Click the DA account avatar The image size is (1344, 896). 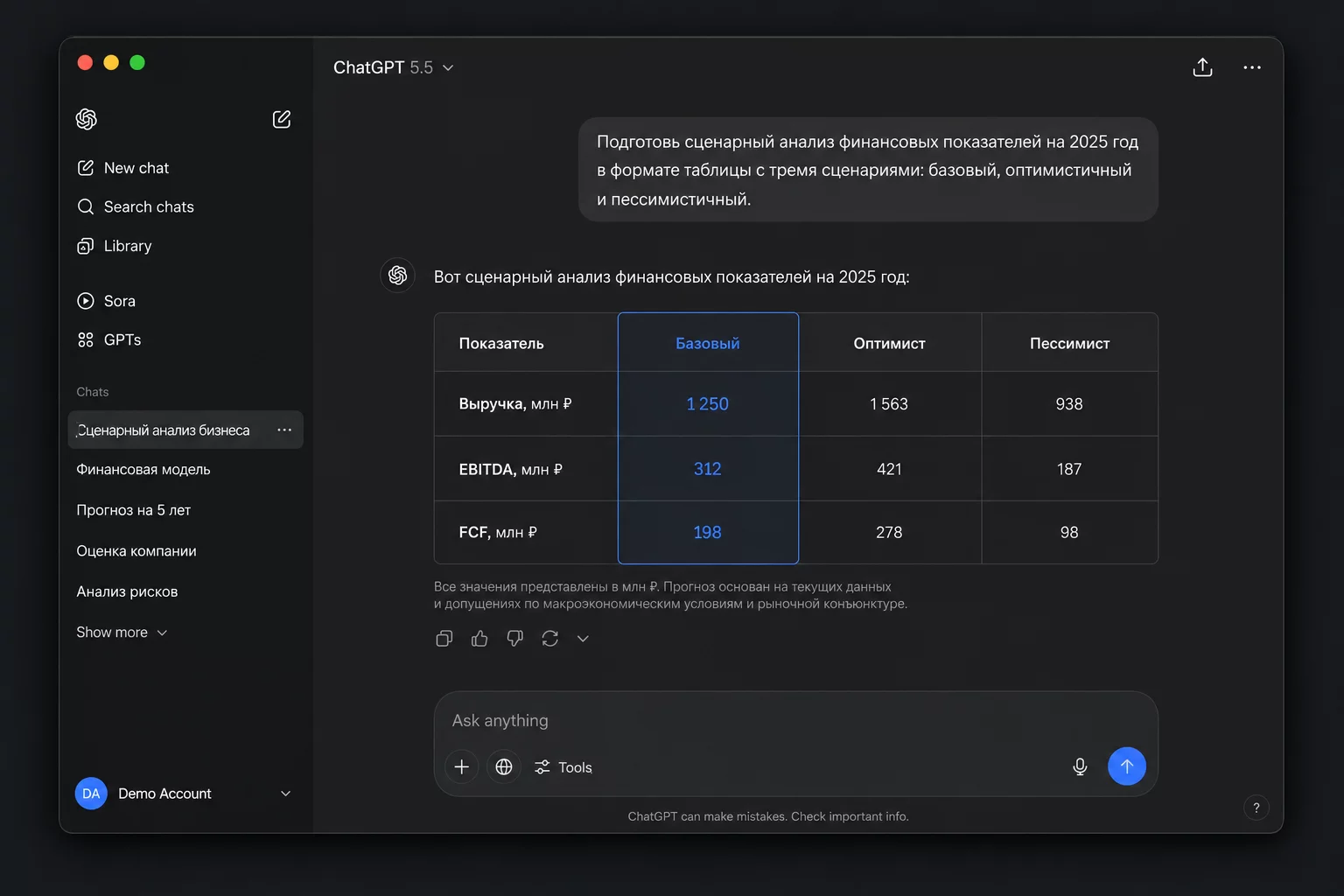click(91, 794)
